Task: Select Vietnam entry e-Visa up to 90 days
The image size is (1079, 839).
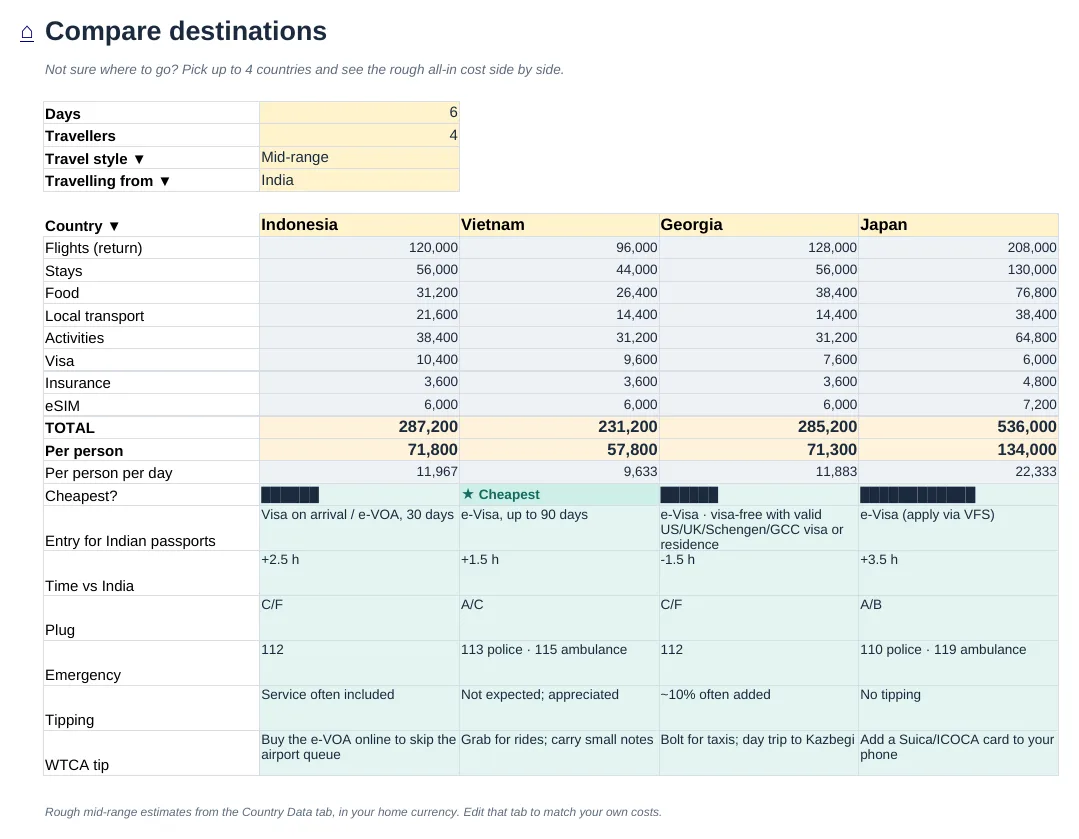Action: tap(559, 529)
